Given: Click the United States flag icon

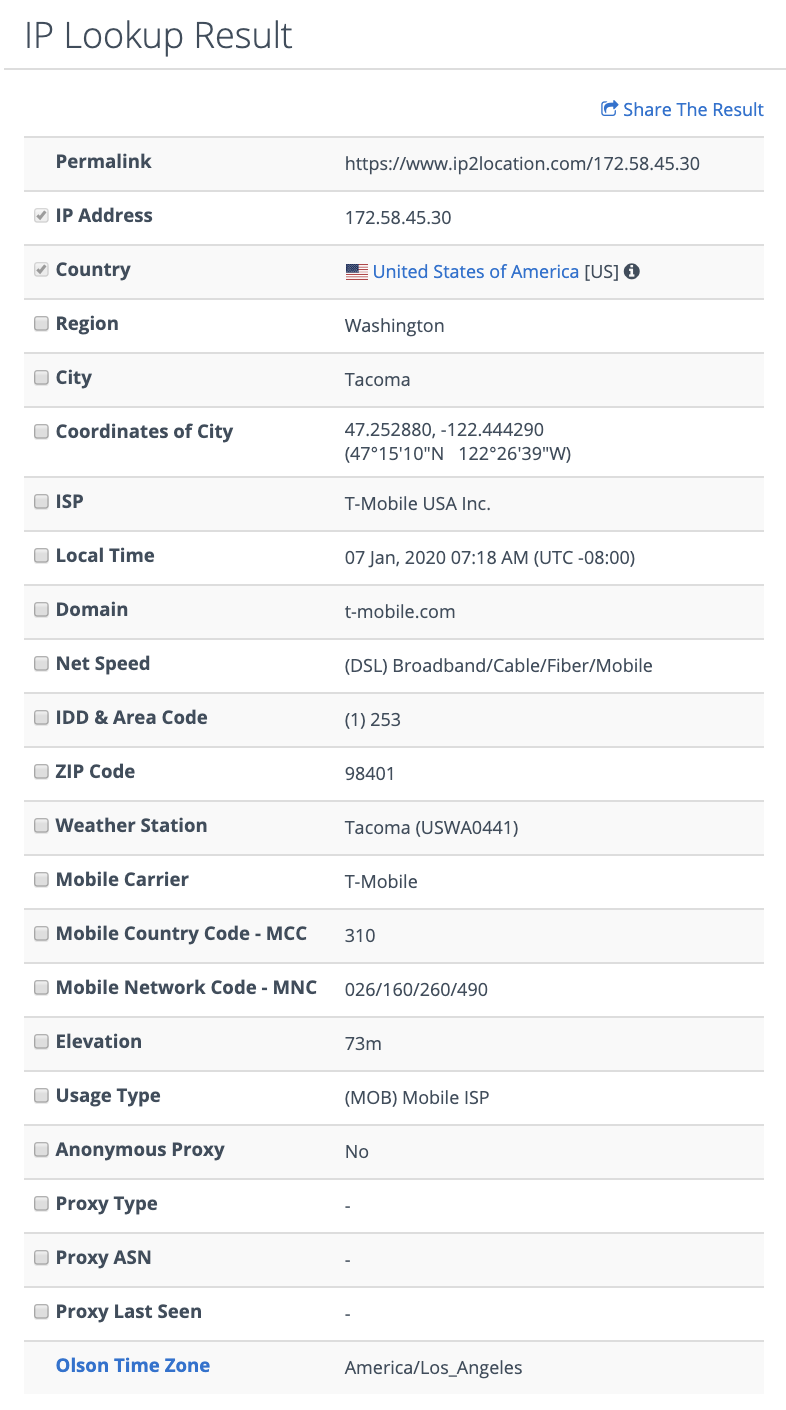Looking at the screenshot, I should pyautogui.click(x=356, y=272).
